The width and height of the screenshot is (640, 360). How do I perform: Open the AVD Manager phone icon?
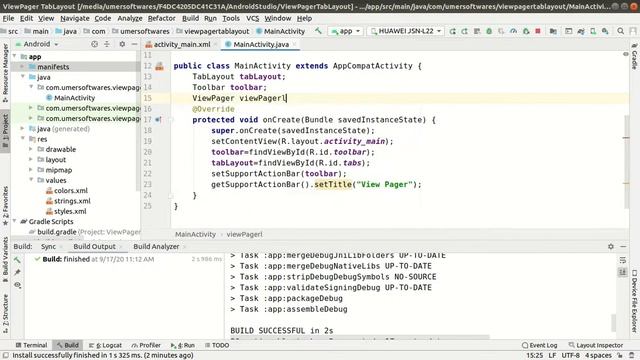tap(593, 31)
